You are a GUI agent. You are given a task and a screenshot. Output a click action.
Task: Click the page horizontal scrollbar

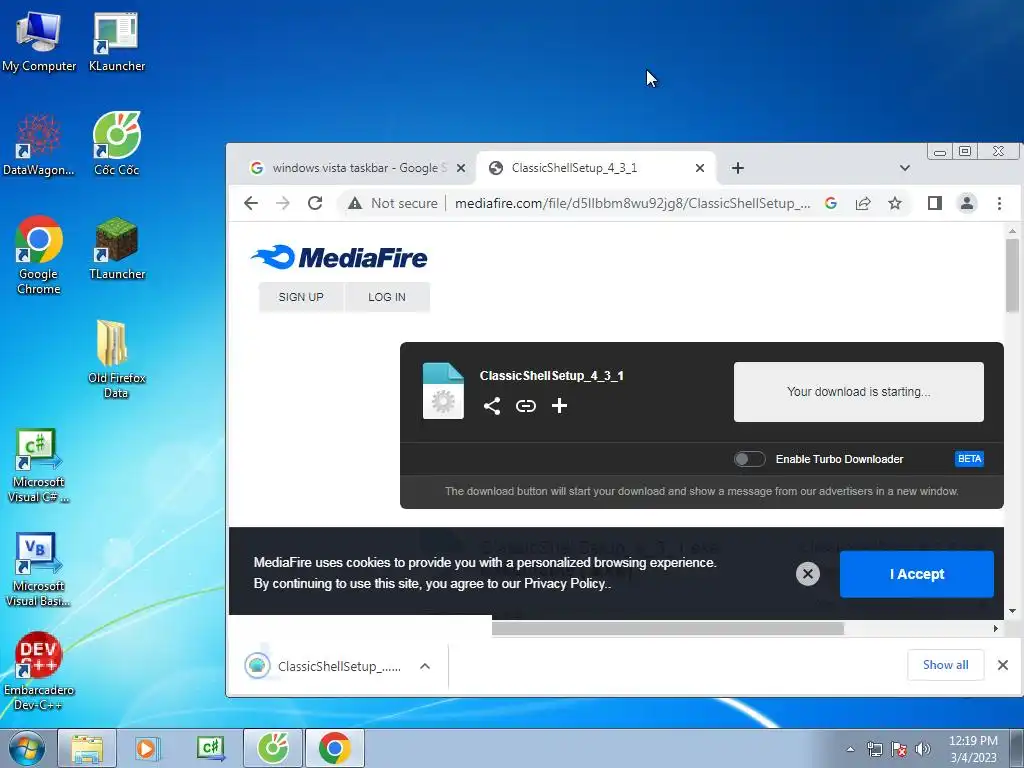[x=667, y=628]
